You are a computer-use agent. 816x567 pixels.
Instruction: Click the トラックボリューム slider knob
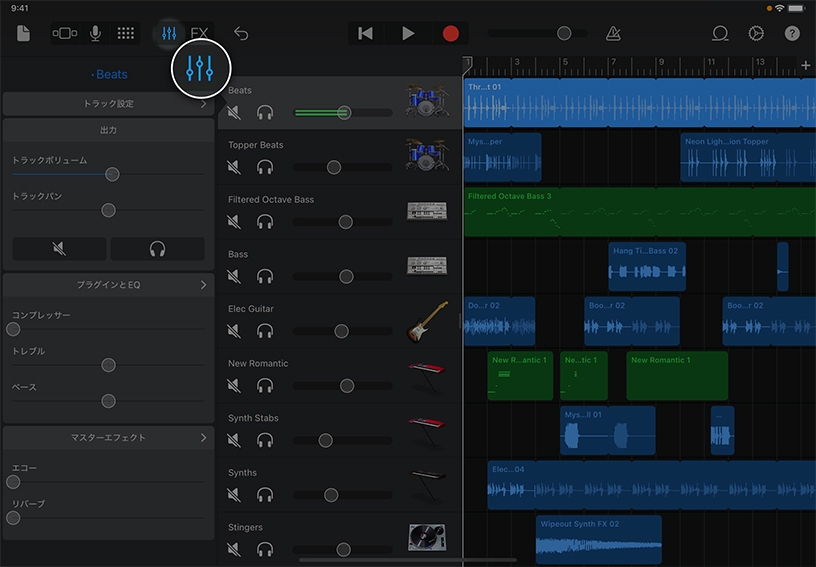[112, 174]
